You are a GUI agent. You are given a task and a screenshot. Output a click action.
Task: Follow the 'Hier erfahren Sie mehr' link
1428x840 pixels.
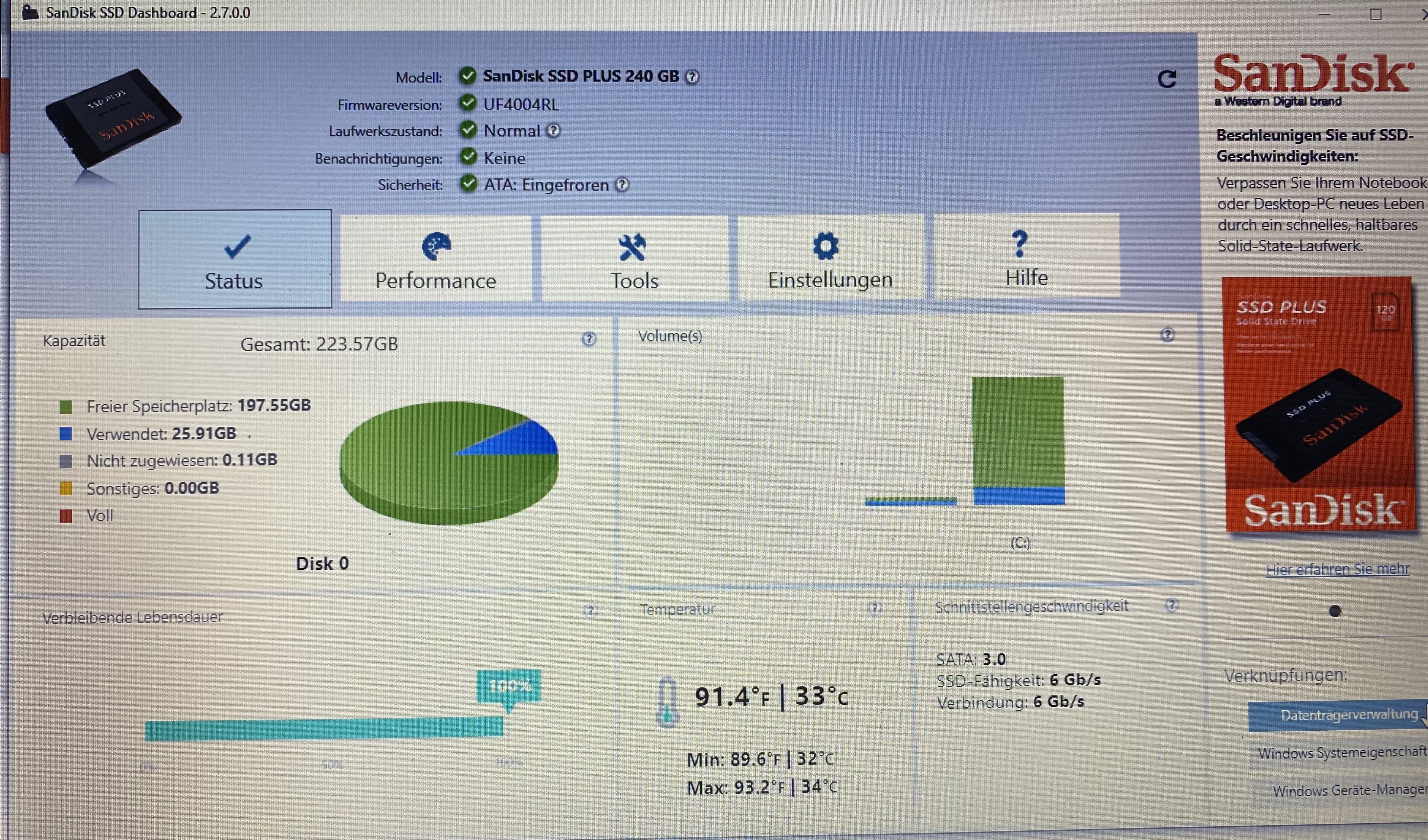click(1337, 569)
